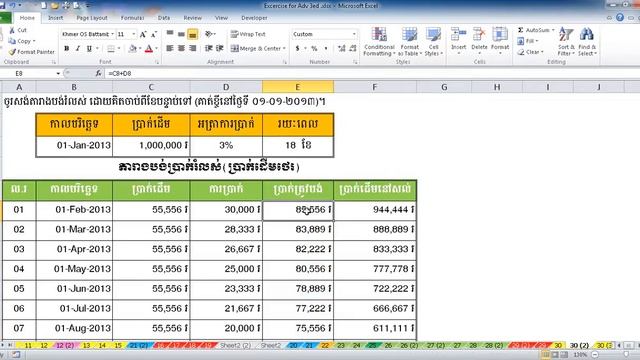Open the Formulas ribbon tab
Image resolution: width=640 pixels, height=360 pixels.
click(x=132, y=18)
